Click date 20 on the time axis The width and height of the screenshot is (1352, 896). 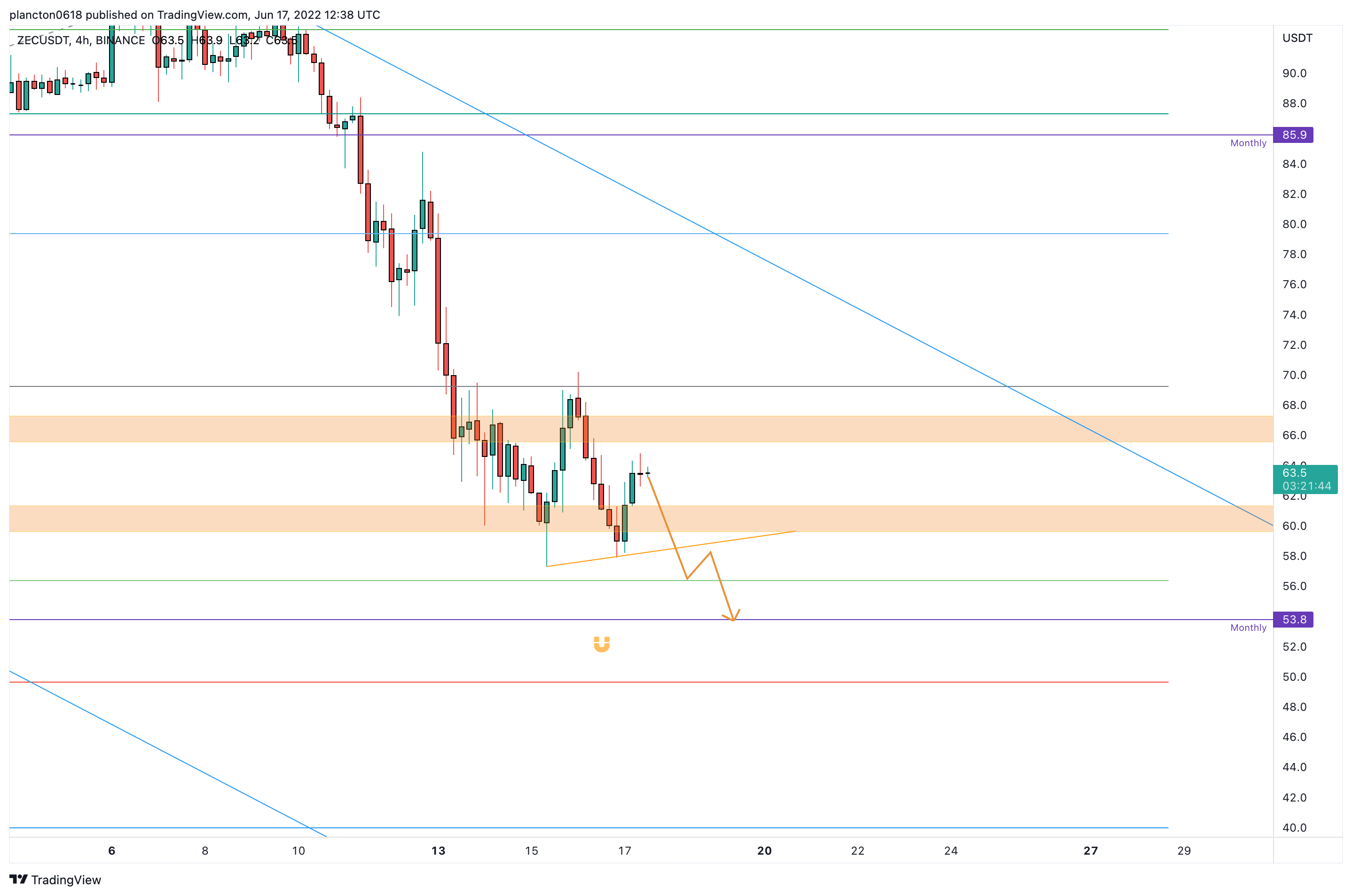(764, 851)
